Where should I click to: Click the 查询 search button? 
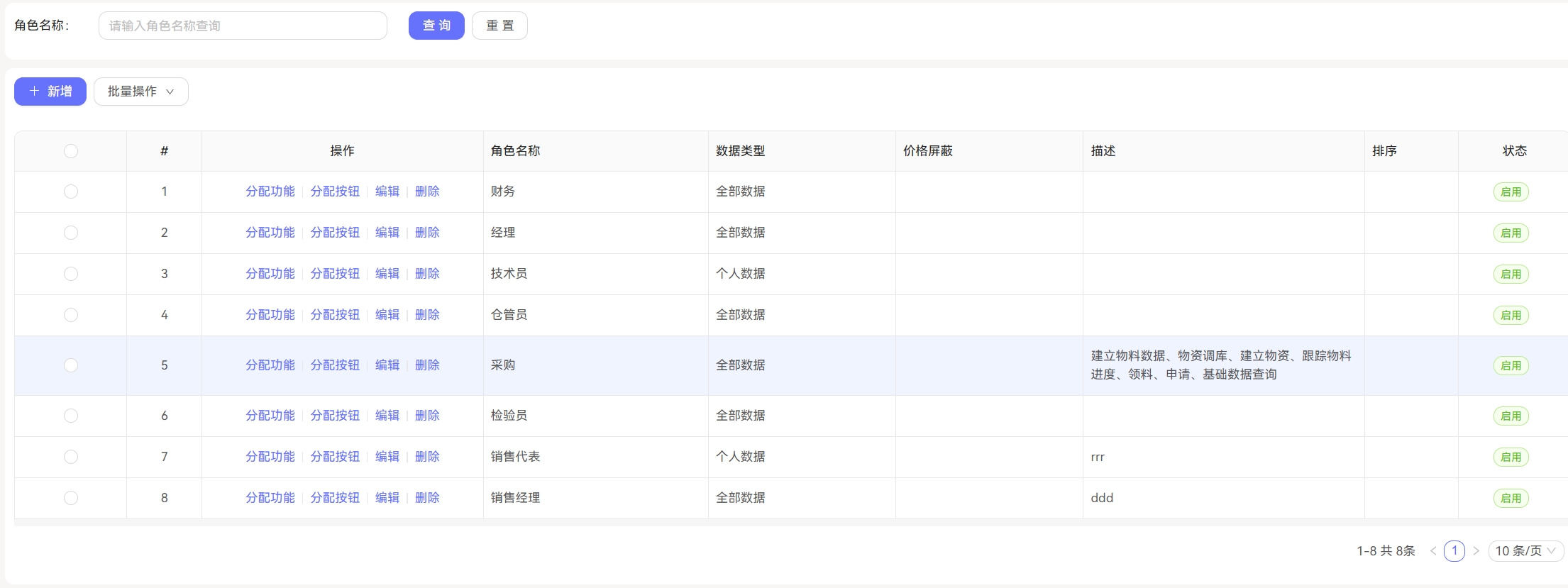point(436,26)
